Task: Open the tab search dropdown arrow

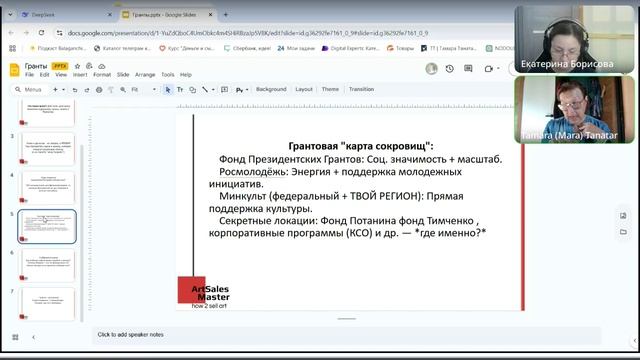Action: coord(10,14)
